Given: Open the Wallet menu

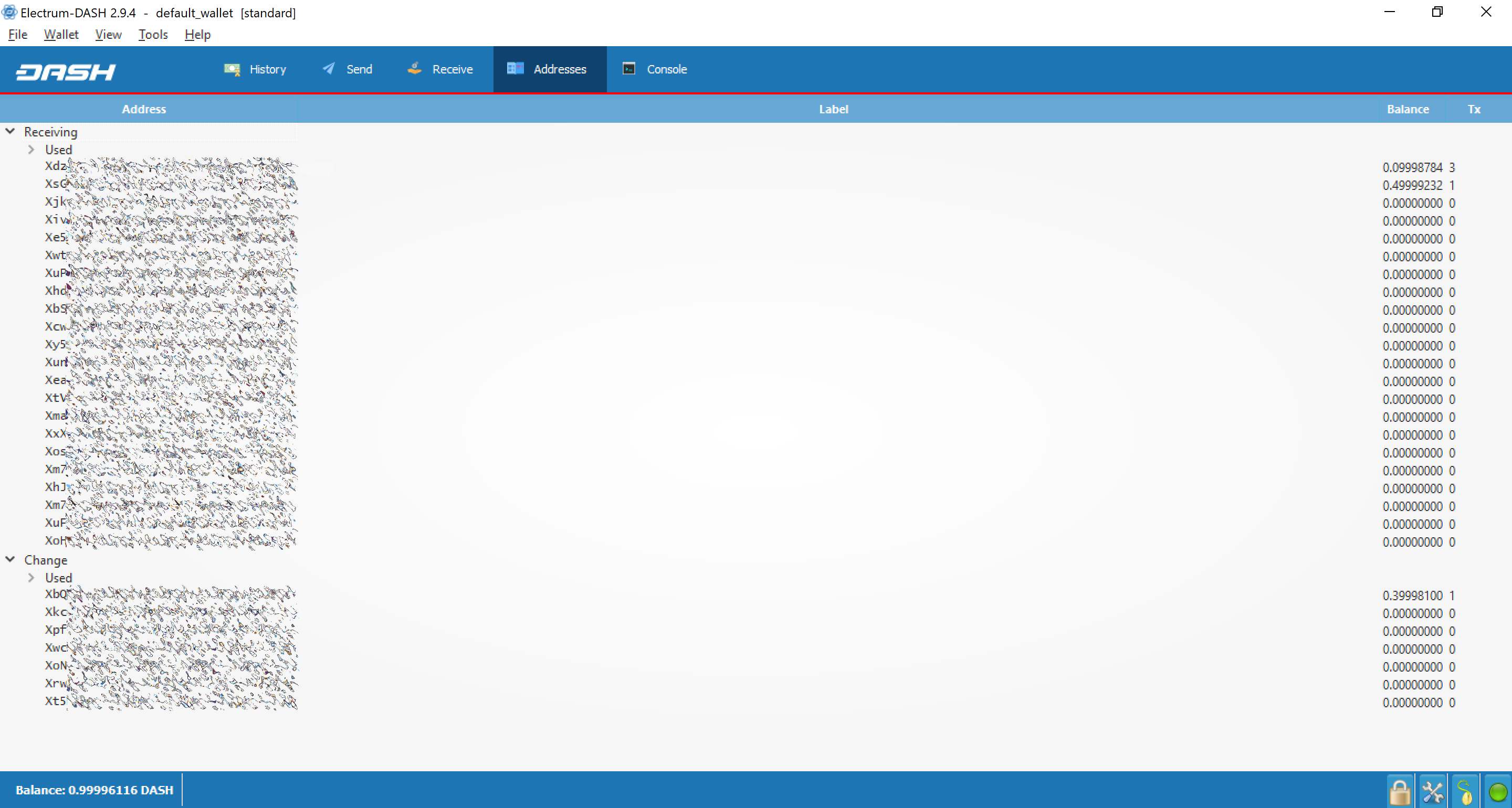Looking at the screenshot, I should [x=60, y=34].
